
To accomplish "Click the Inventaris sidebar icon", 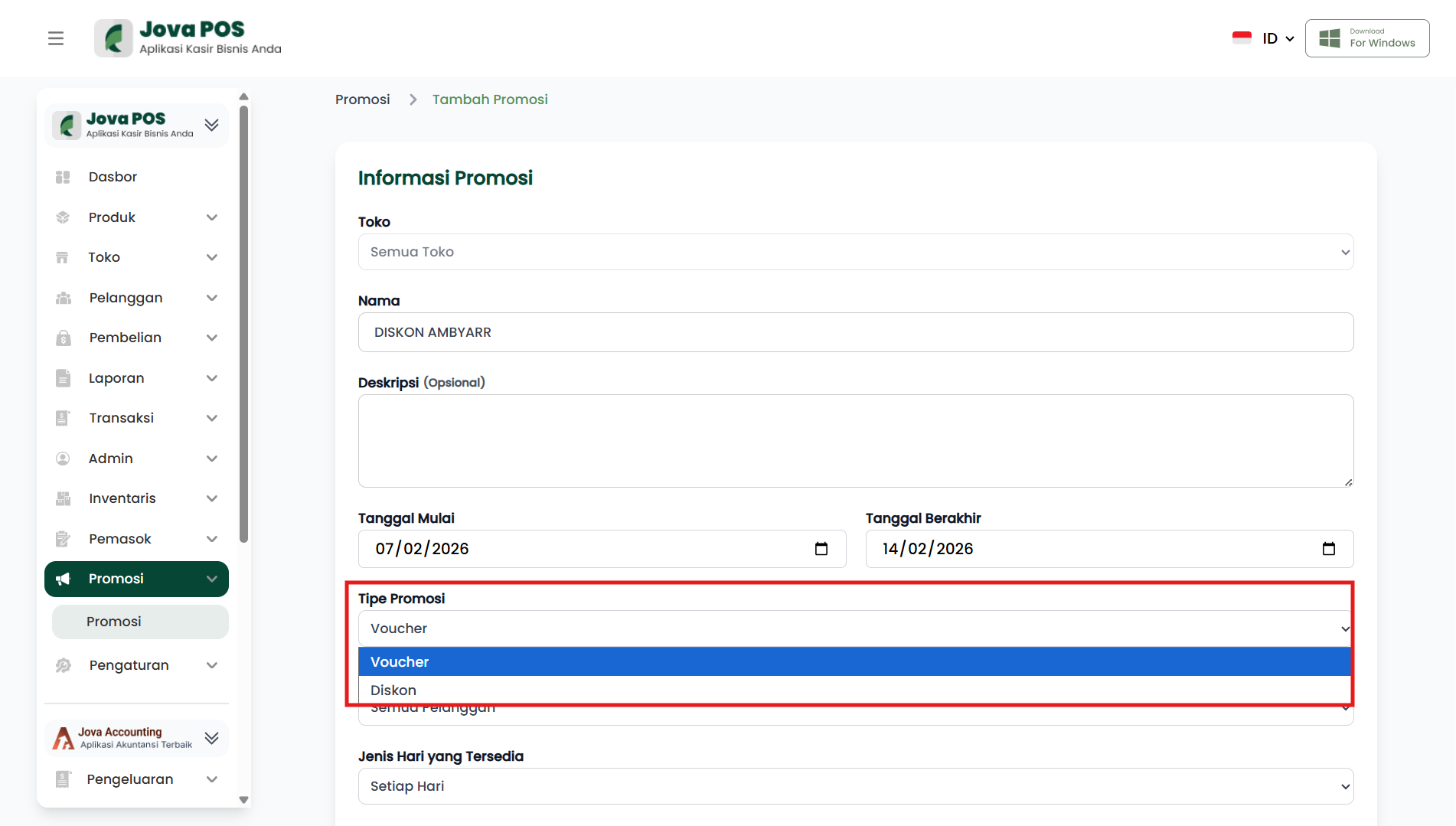I will tap(63, 498).
